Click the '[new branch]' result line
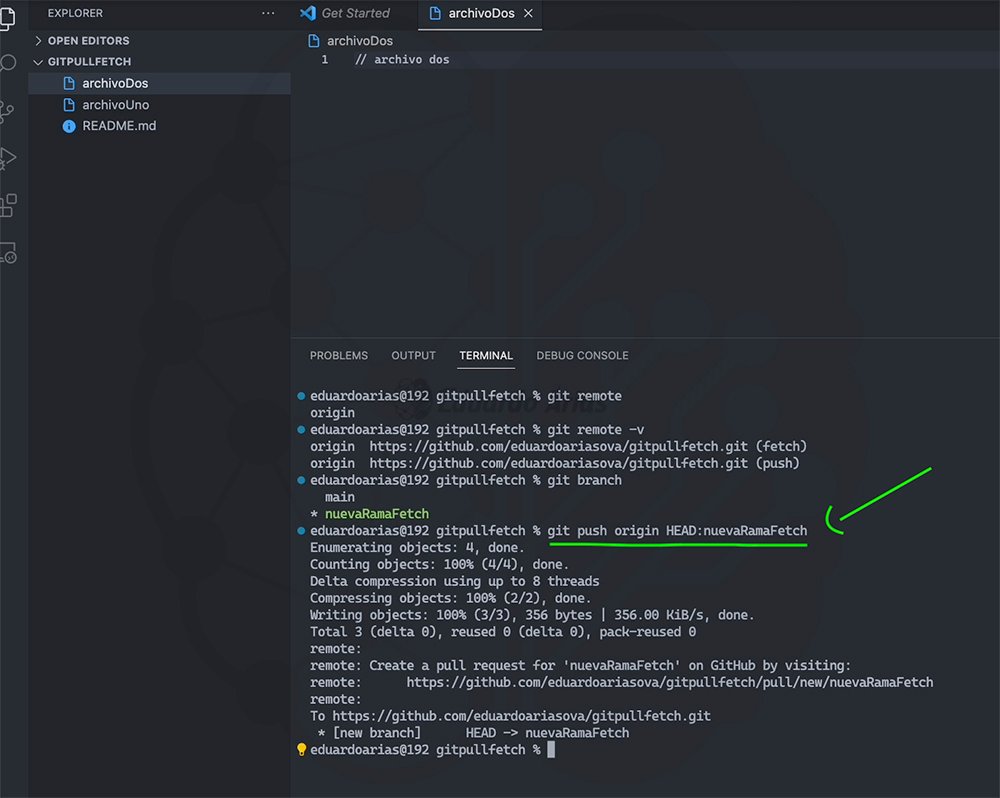The height and width of the screenshot is (798, 1000). tap(473, 733)
